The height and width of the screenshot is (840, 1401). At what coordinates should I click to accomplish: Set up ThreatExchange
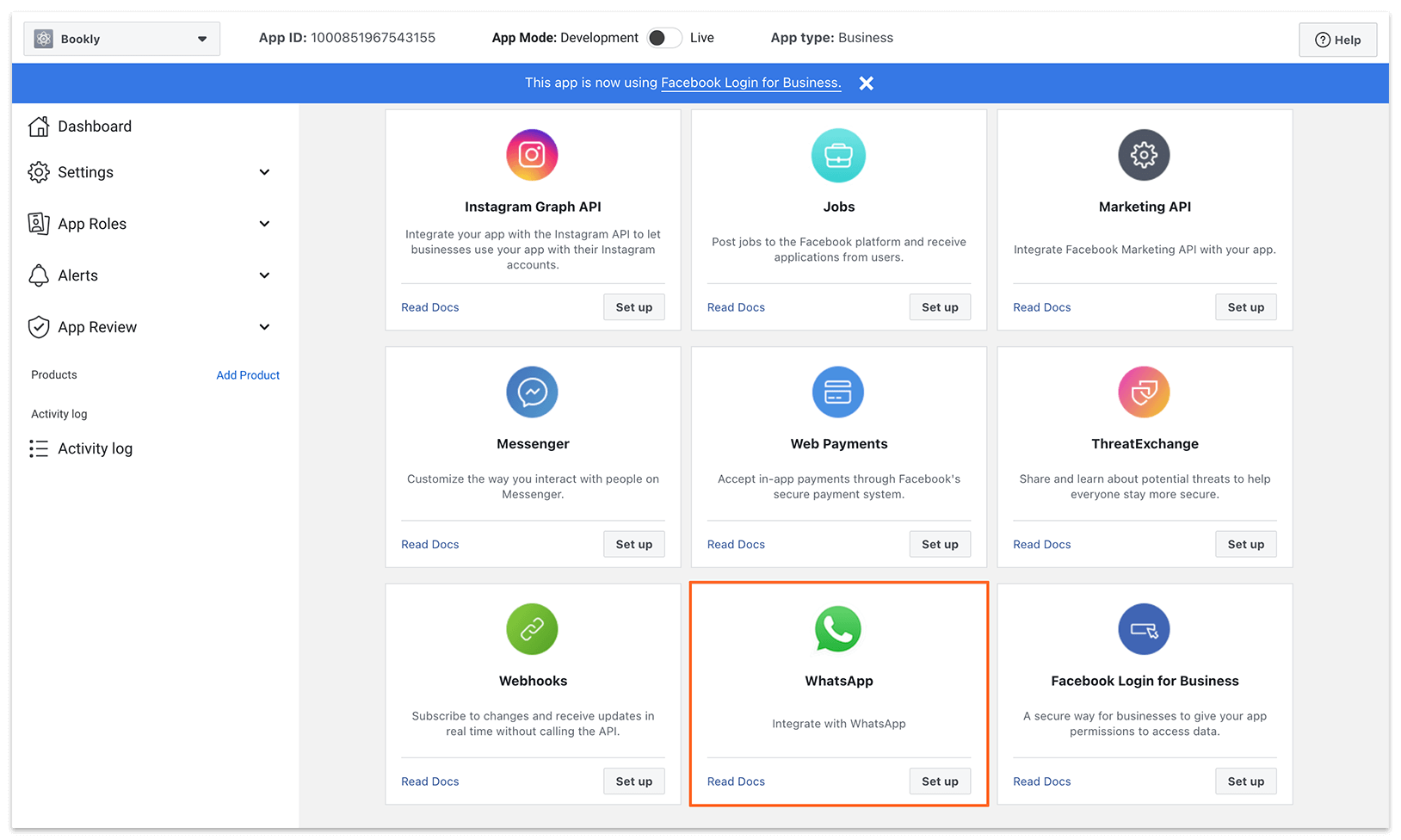click(1245, 544)
